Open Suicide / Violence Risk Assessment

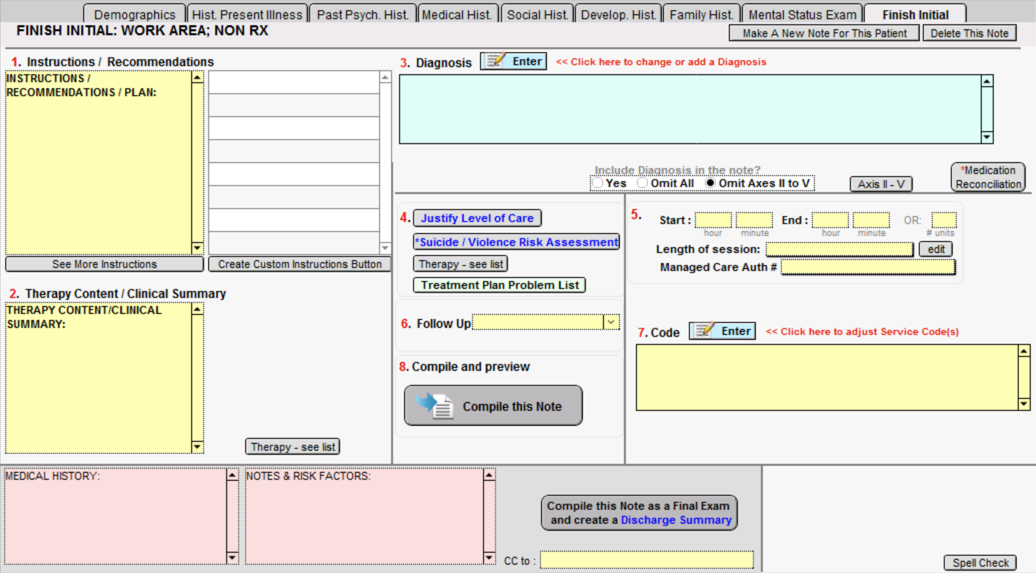516,242
